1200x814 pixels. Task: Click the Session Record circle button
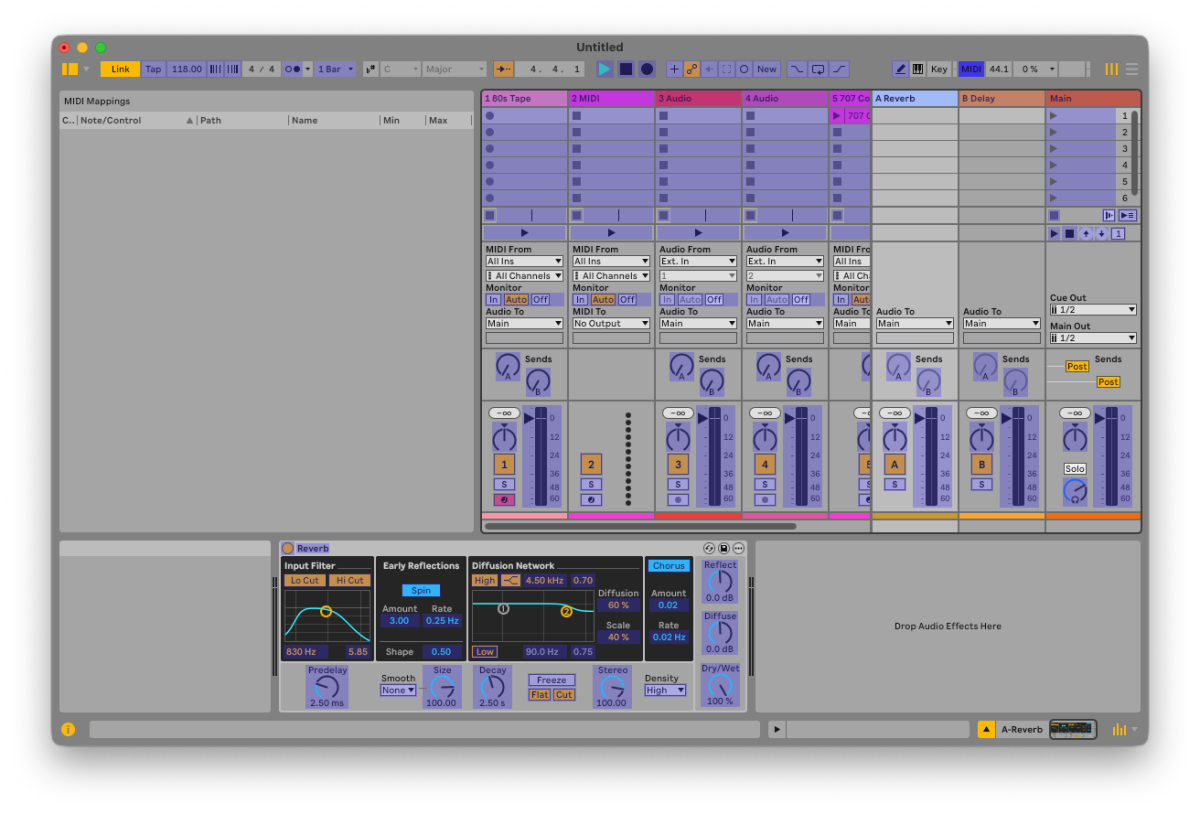click(x=744, y=69)
